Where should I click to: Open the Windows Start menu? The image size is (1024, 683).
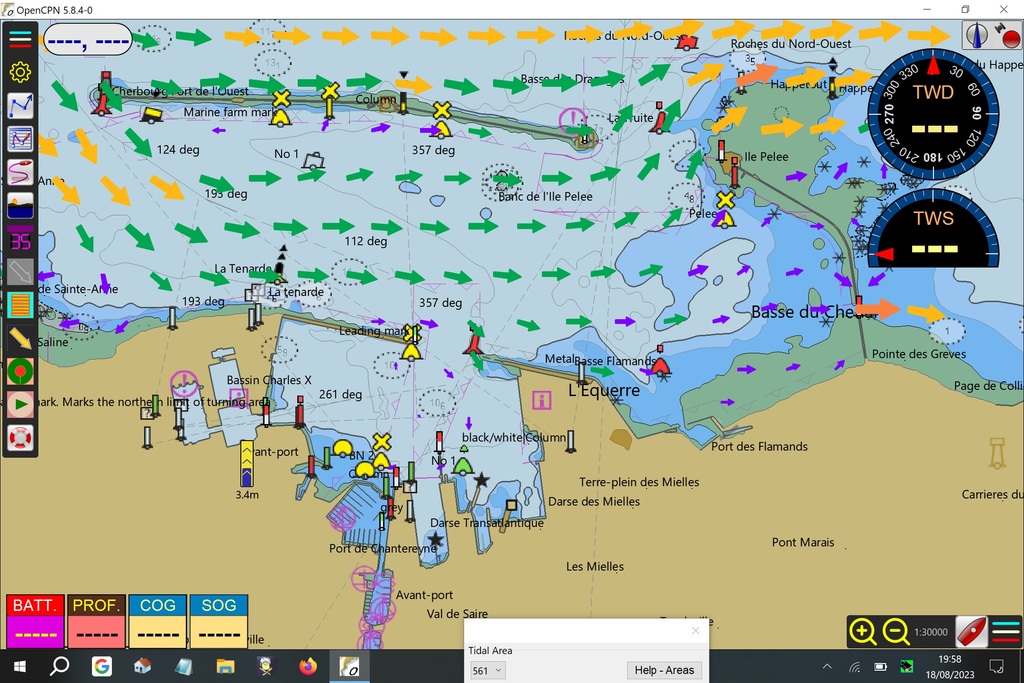click(x=20, y=666)
